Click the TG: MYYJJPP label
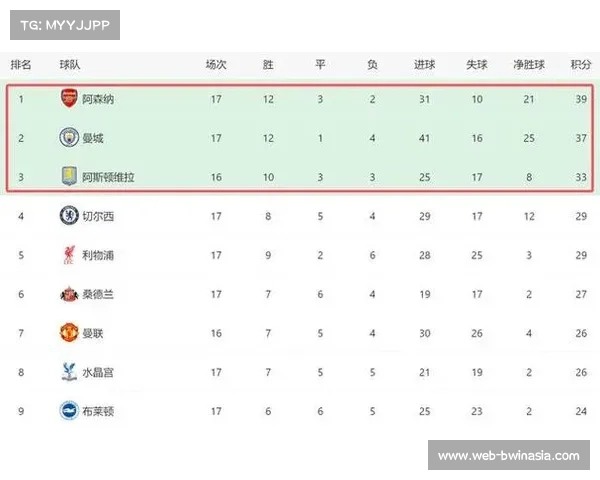This screenshot has height=480, width=600. (64, 24)
